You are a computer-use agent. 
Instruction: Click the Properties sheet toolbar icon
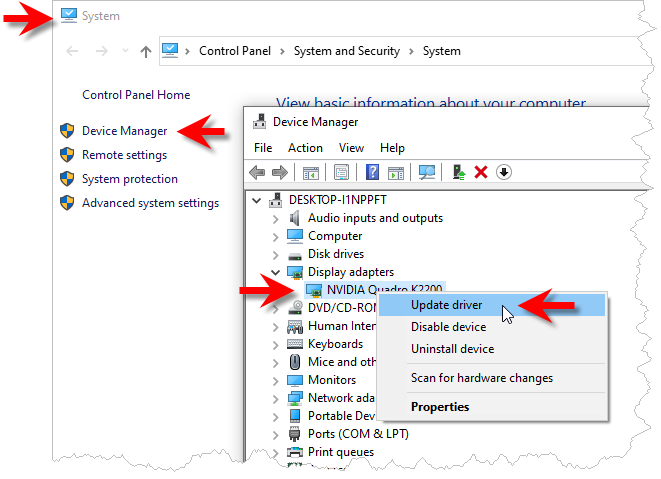[x=341, y=172]
